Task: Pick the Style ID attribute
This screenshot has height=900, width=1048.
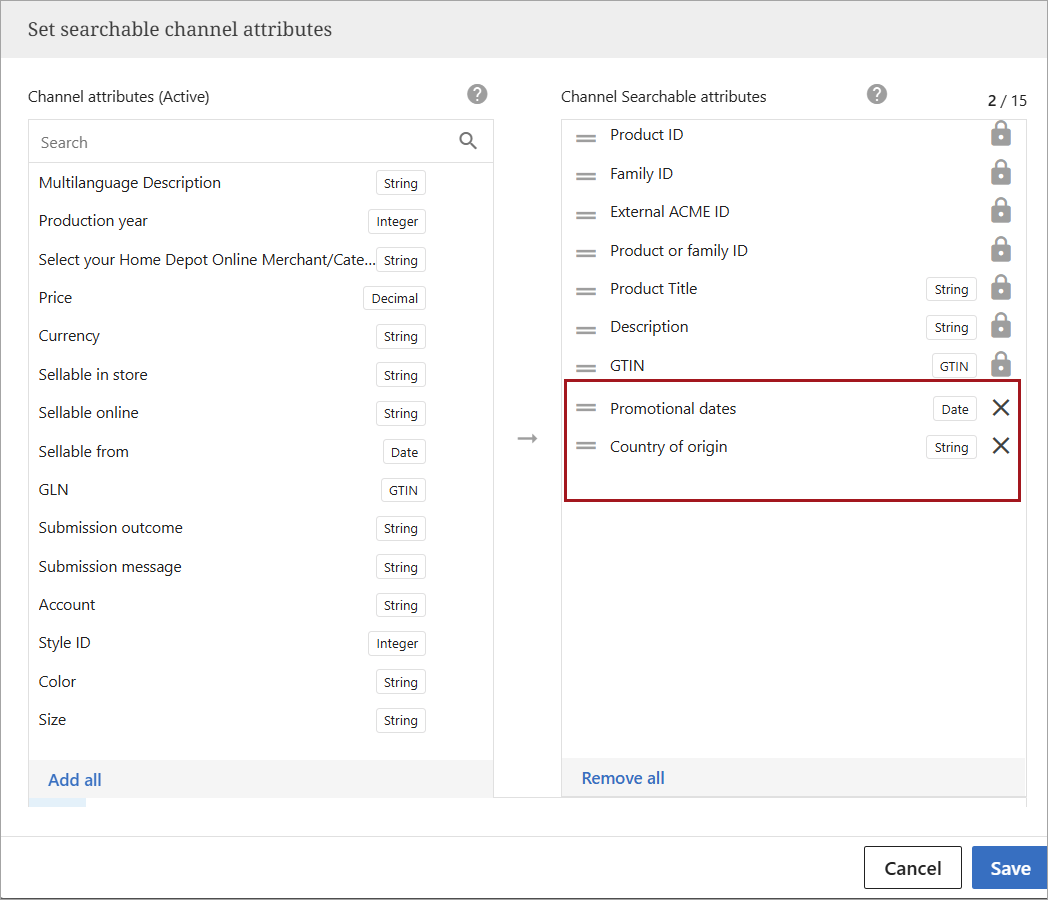Action: tap(65, 643)
